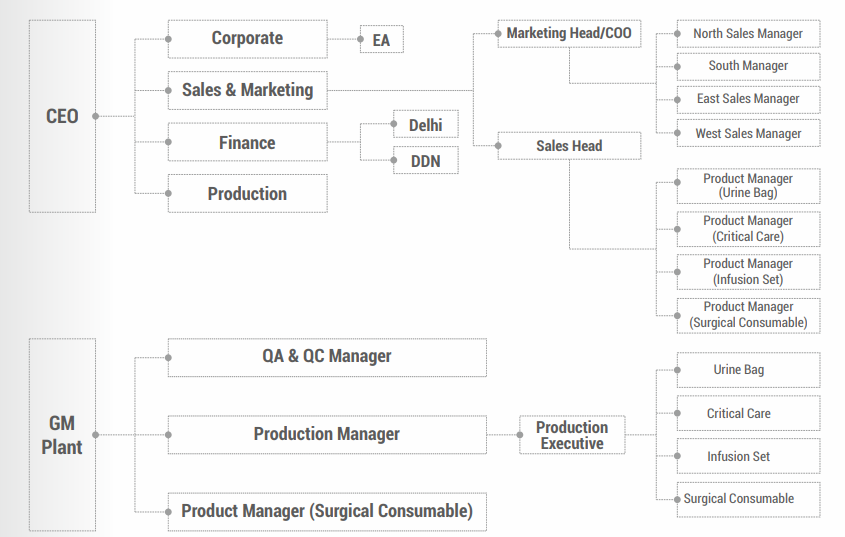Click the QA & QC Manager box
This screenshot has width=845, height=537.
pos(327,357)
